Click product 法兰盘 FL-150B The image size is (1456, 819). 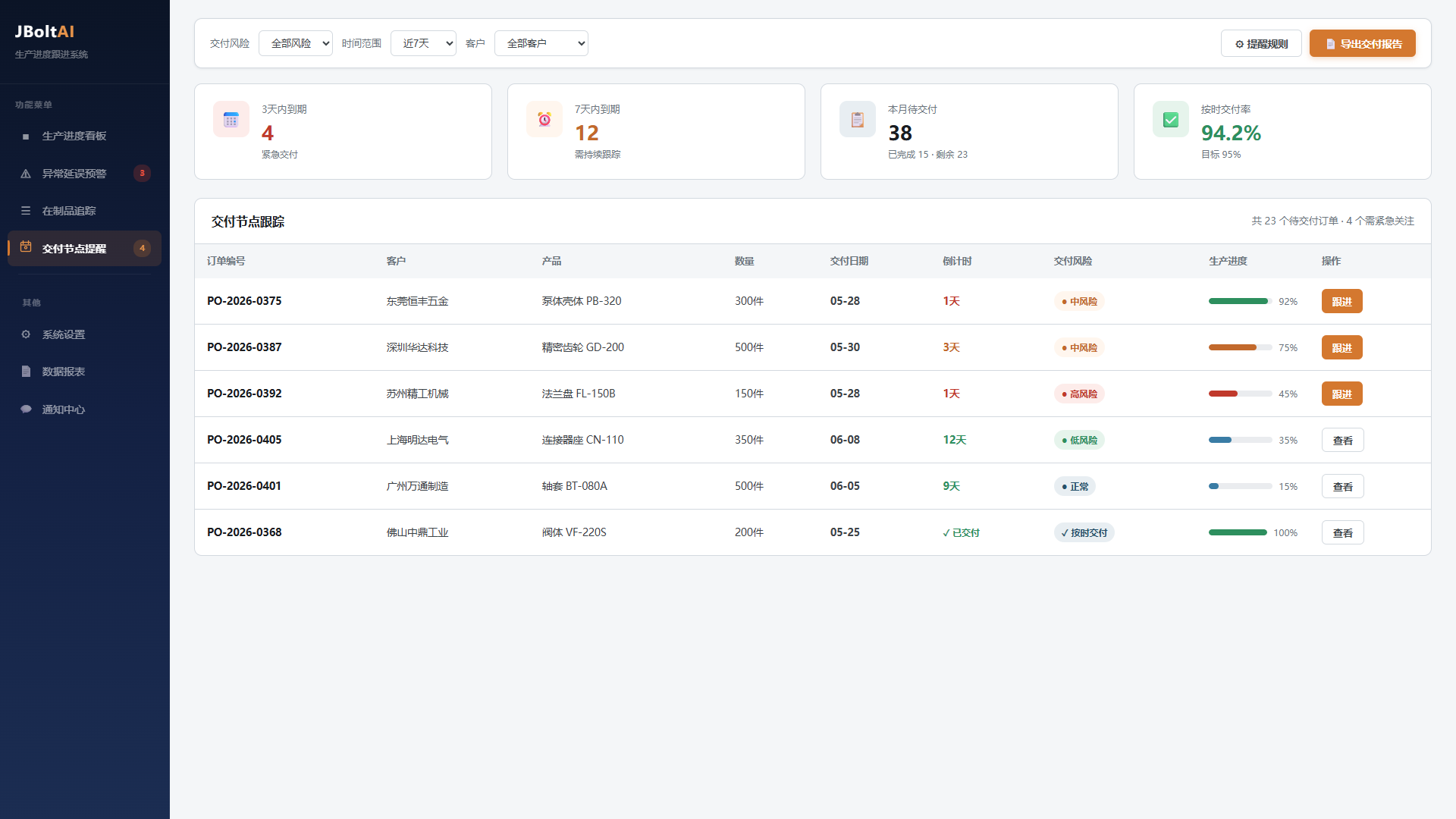click(579, 394)
